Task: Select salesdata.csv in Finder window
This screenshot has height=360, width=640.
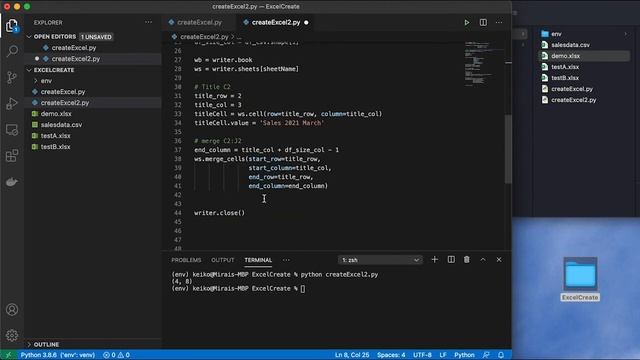Action: tap(570, 45)
